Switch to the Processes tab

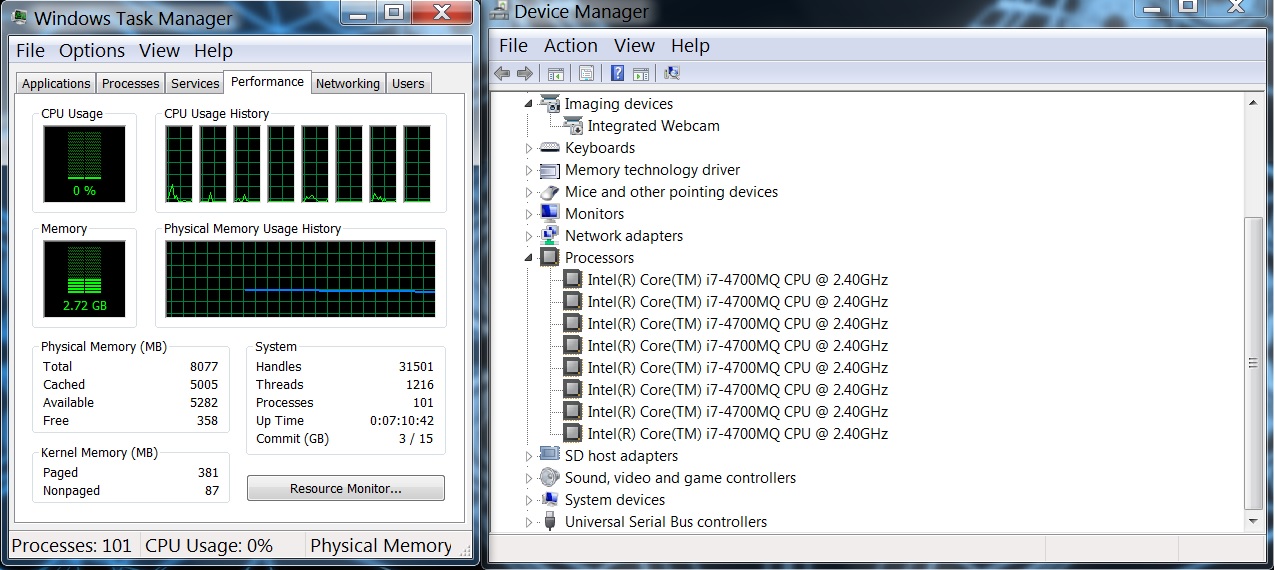click(130, 84)
